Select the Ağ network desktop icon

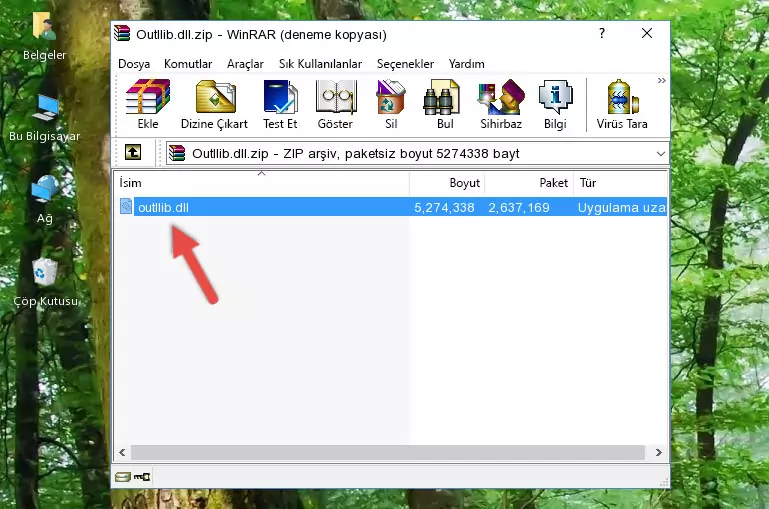coord(44,200)
